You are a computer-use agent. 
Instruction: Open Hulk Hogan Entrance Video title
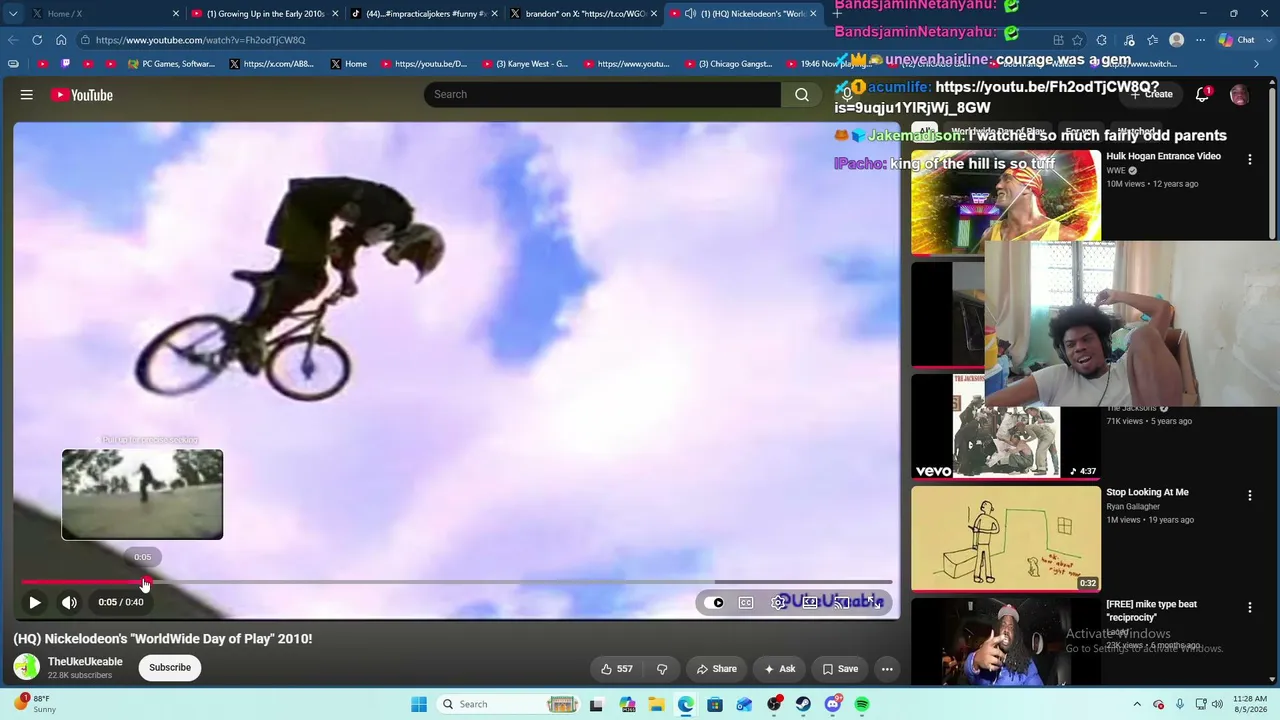tap(1163, 156)
